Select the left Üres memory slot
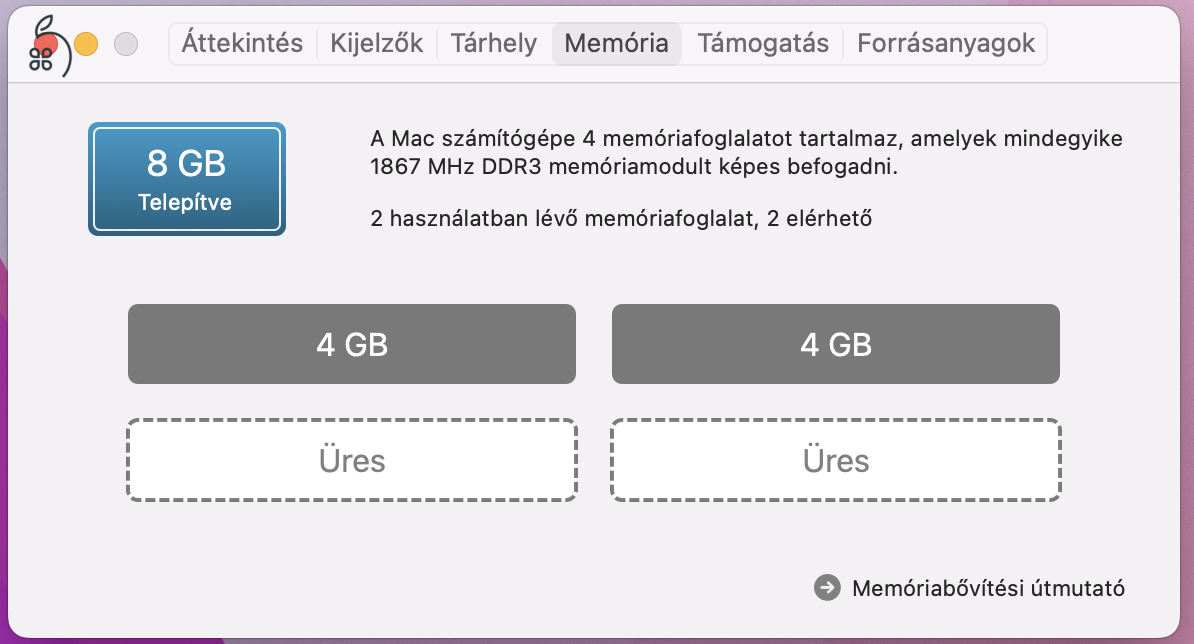This screenshot has height=644, width=1194. pyautogui.click(x=351, y=460)
